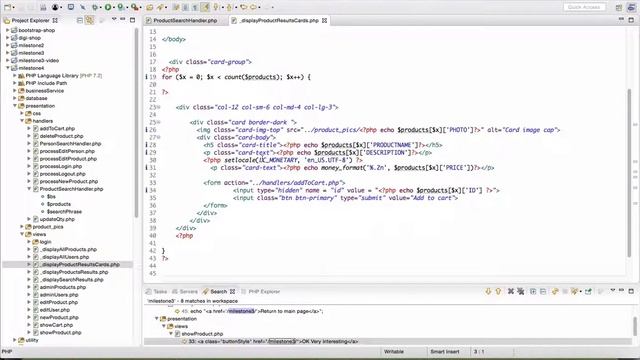Image resolution: width=640 pixels, height=360 pixels.
Task: Open the Servers tab in bottom panel
Action: coord(185,291)
